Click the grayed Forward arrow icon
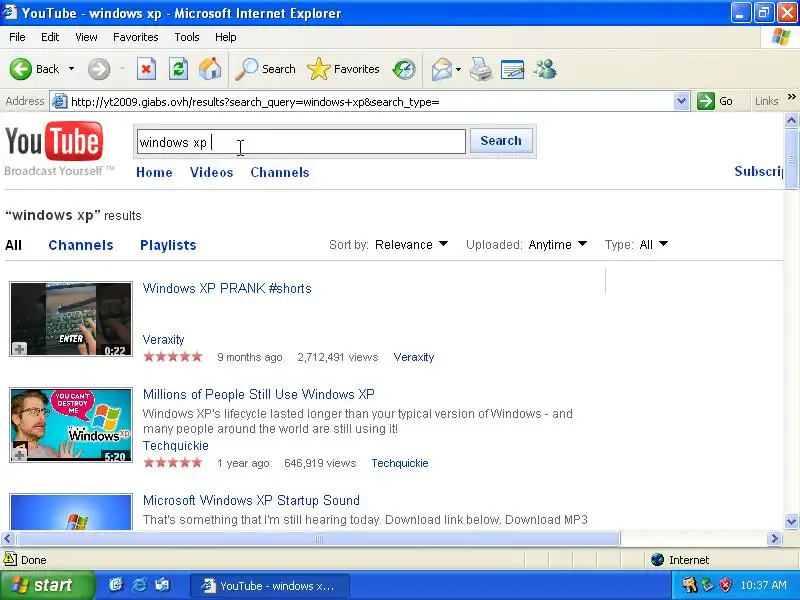The width and height of the screenshot is (800, 600). pos(99,69)
